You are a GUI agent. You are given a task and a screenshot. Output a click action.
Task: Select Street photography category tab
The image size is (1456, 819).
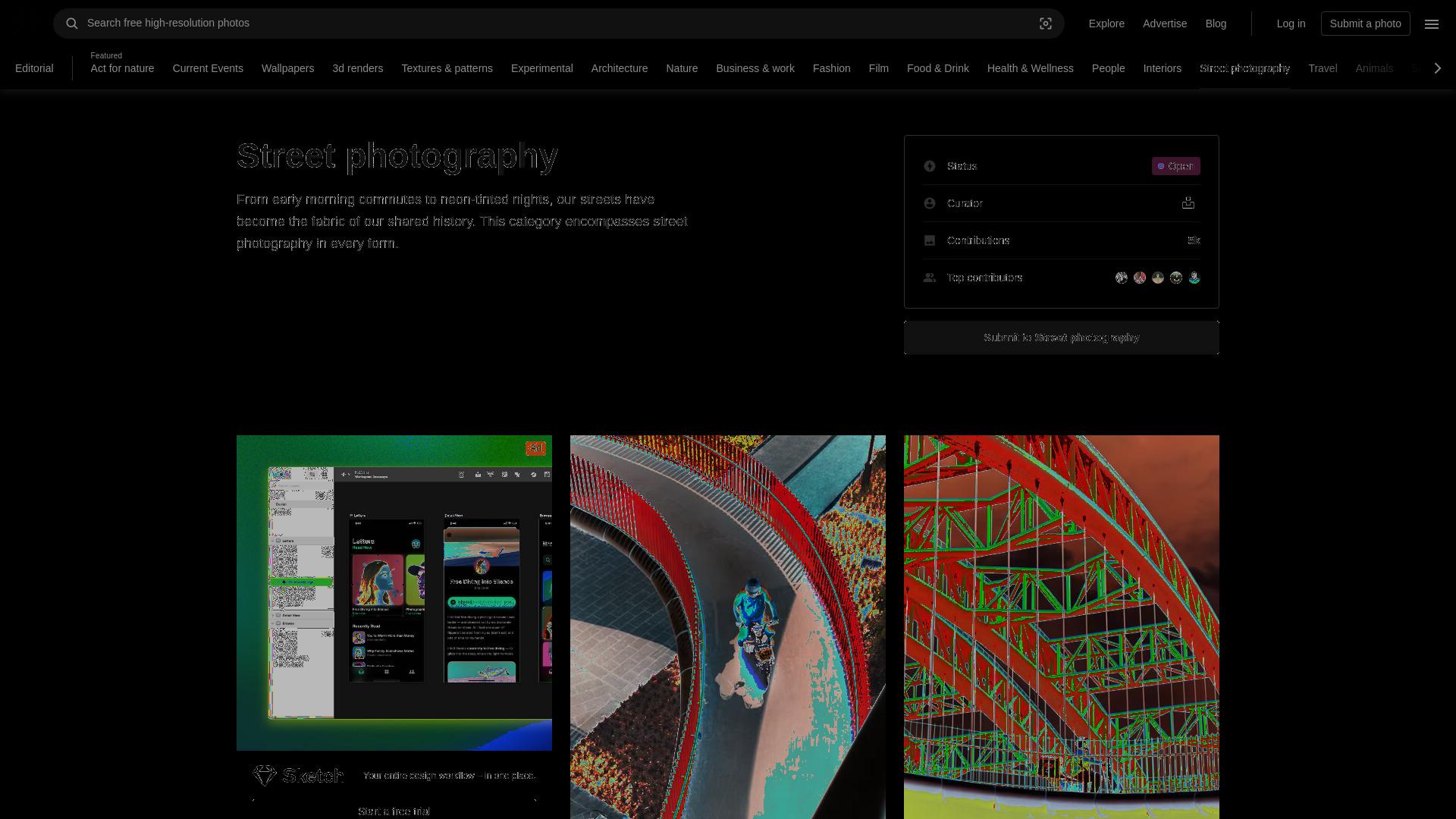click(1244, 68)
